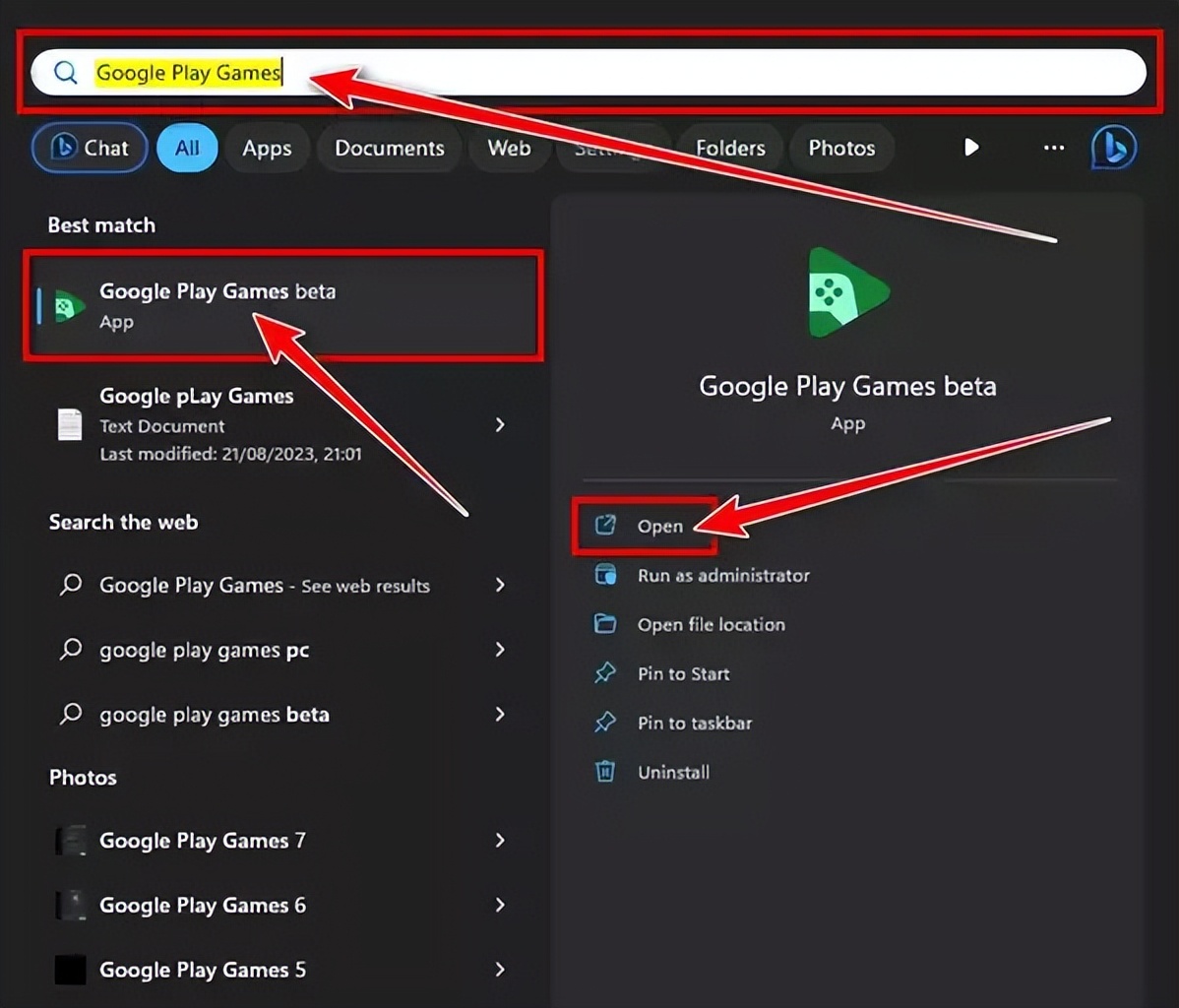Click the Bing Chat icon at top right
The height and width of the screenshot is (1008, 1179).
[x=1113, y=148]
